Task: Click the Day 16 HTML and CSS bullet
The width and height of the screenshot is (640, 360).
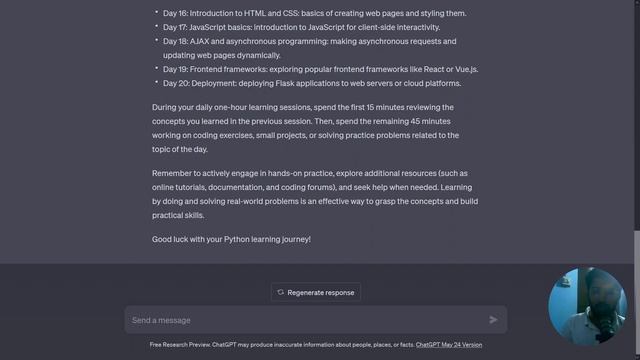Action: pos(314,13)
